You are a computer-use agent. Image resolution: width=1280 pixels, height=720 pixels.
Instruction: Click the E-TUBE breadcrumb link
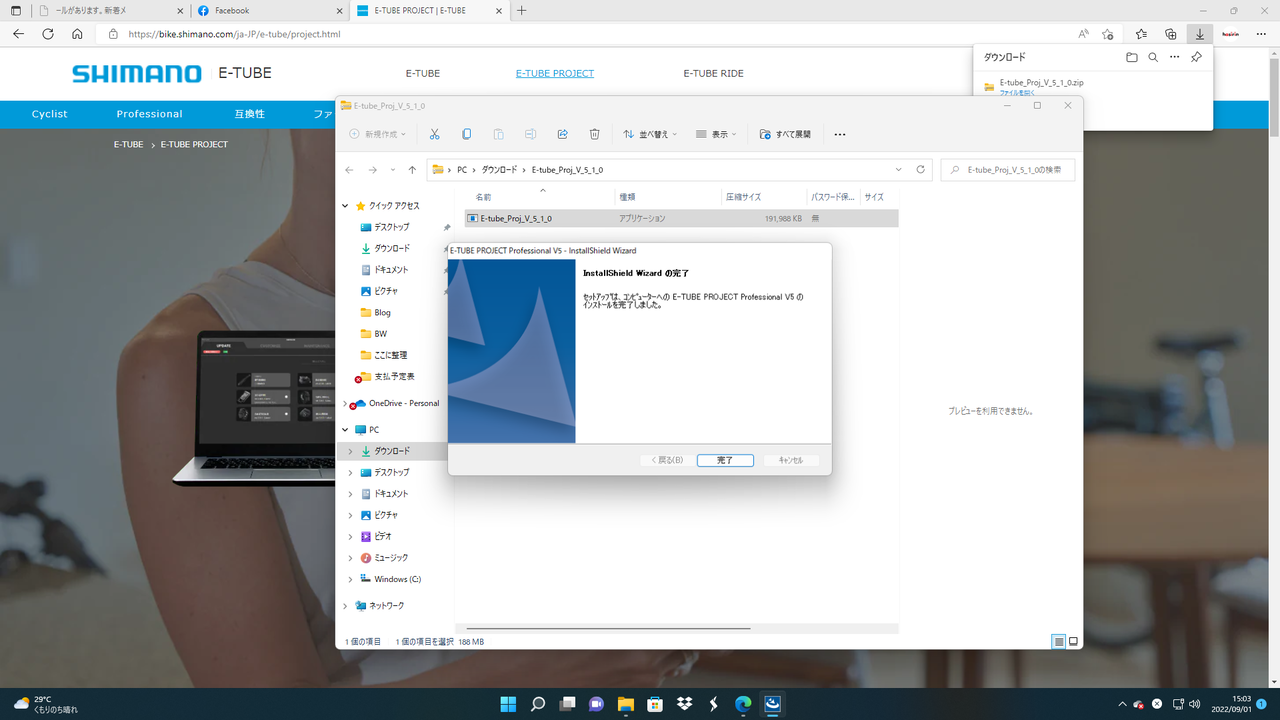128,144
